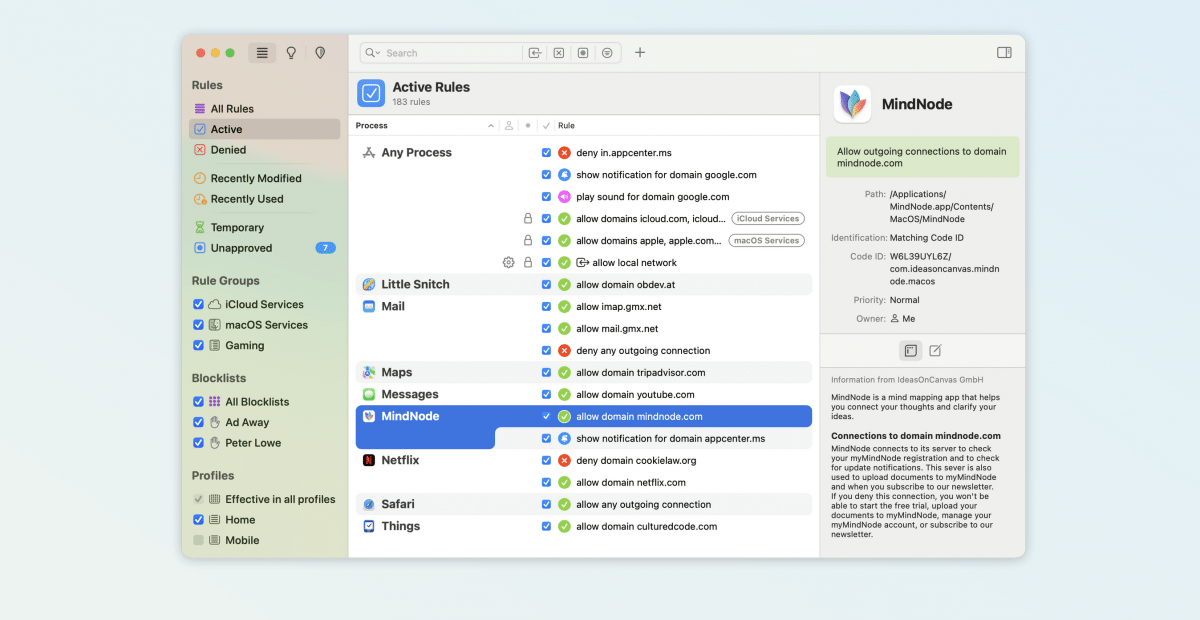
Task: Click the shield icon in the toolbar
Action: tap(320, 53)
